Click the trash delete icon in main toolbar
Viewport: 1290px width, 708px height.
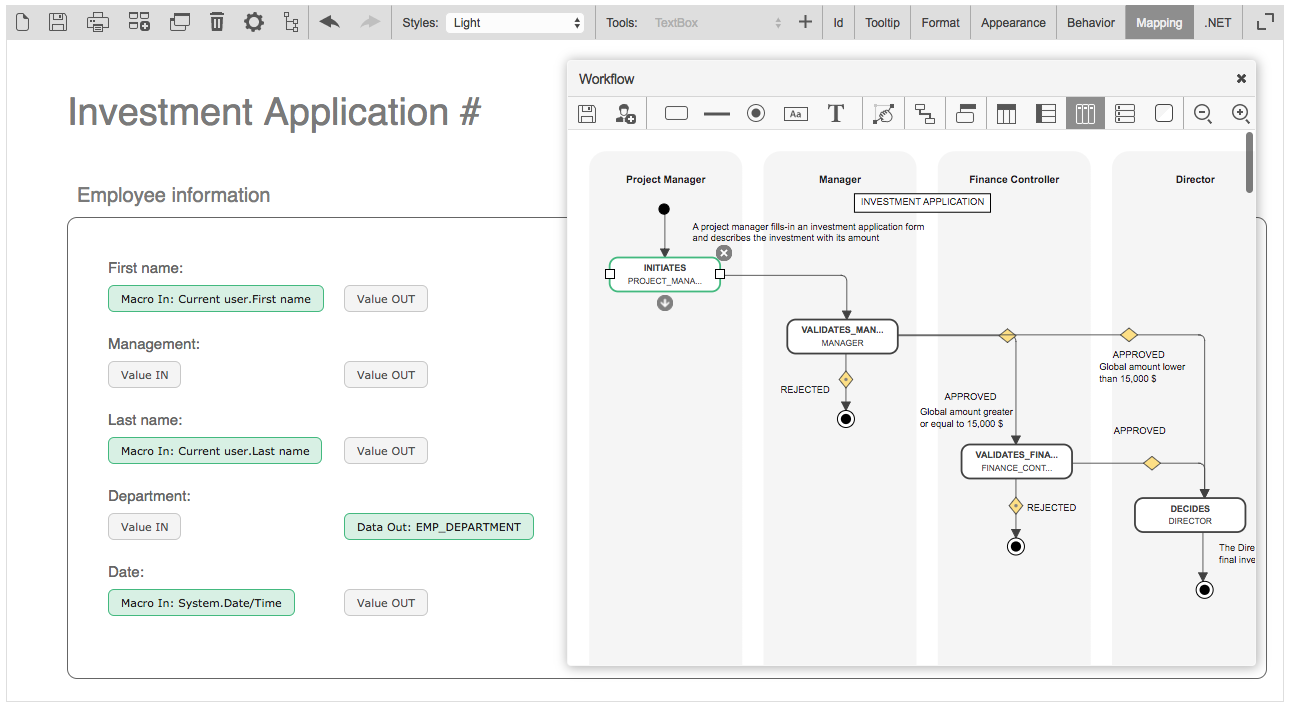click(217, 22)
